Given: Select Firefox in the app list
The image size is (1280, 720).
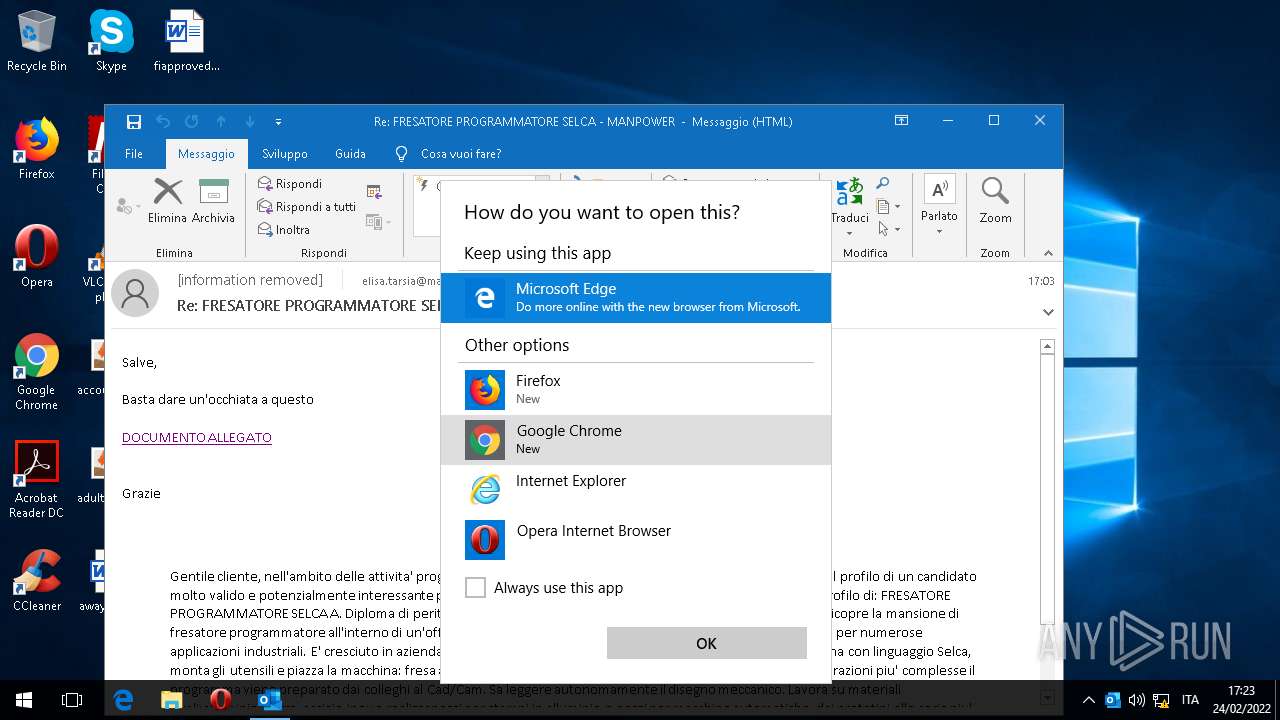Looking at the screenshot, I should click(636, 390).
